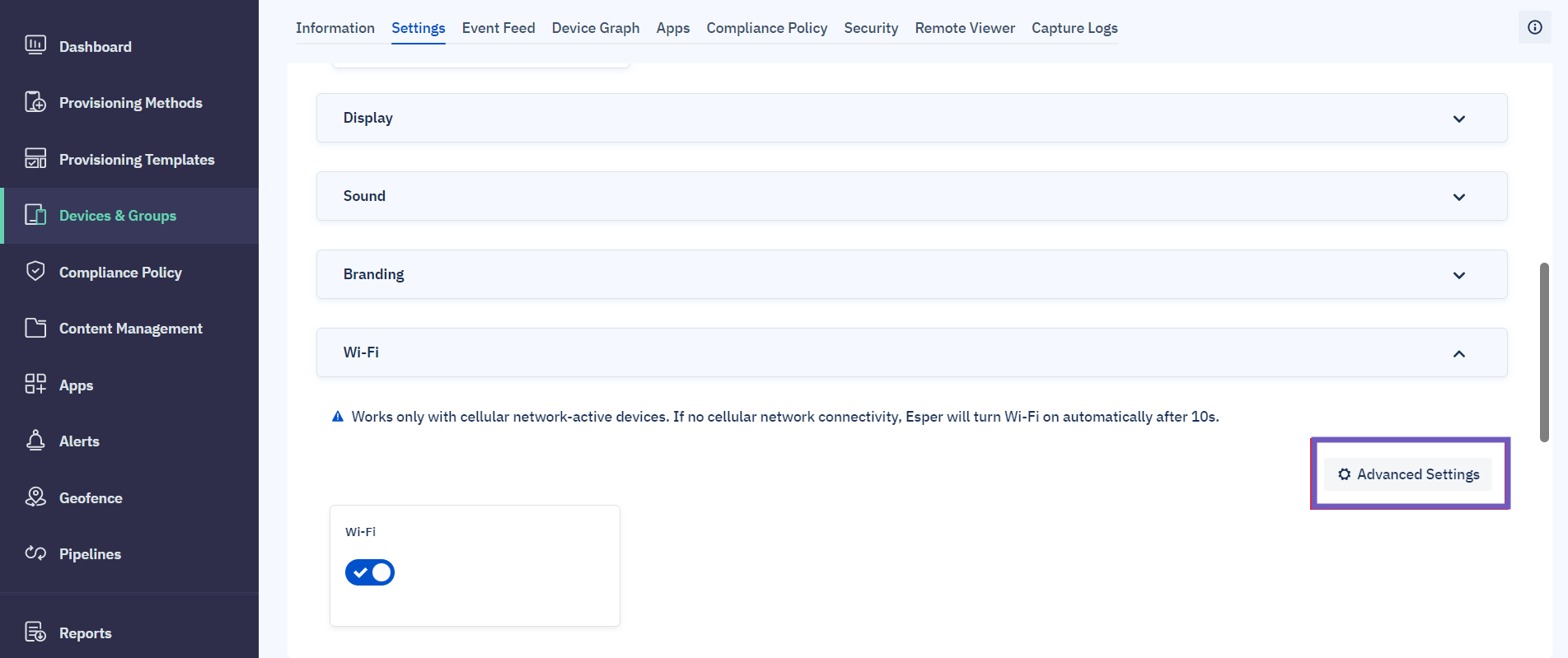The width and height of the screenshot is (1568, 658).
Task: Select the Settings tab
Action: 419,28
